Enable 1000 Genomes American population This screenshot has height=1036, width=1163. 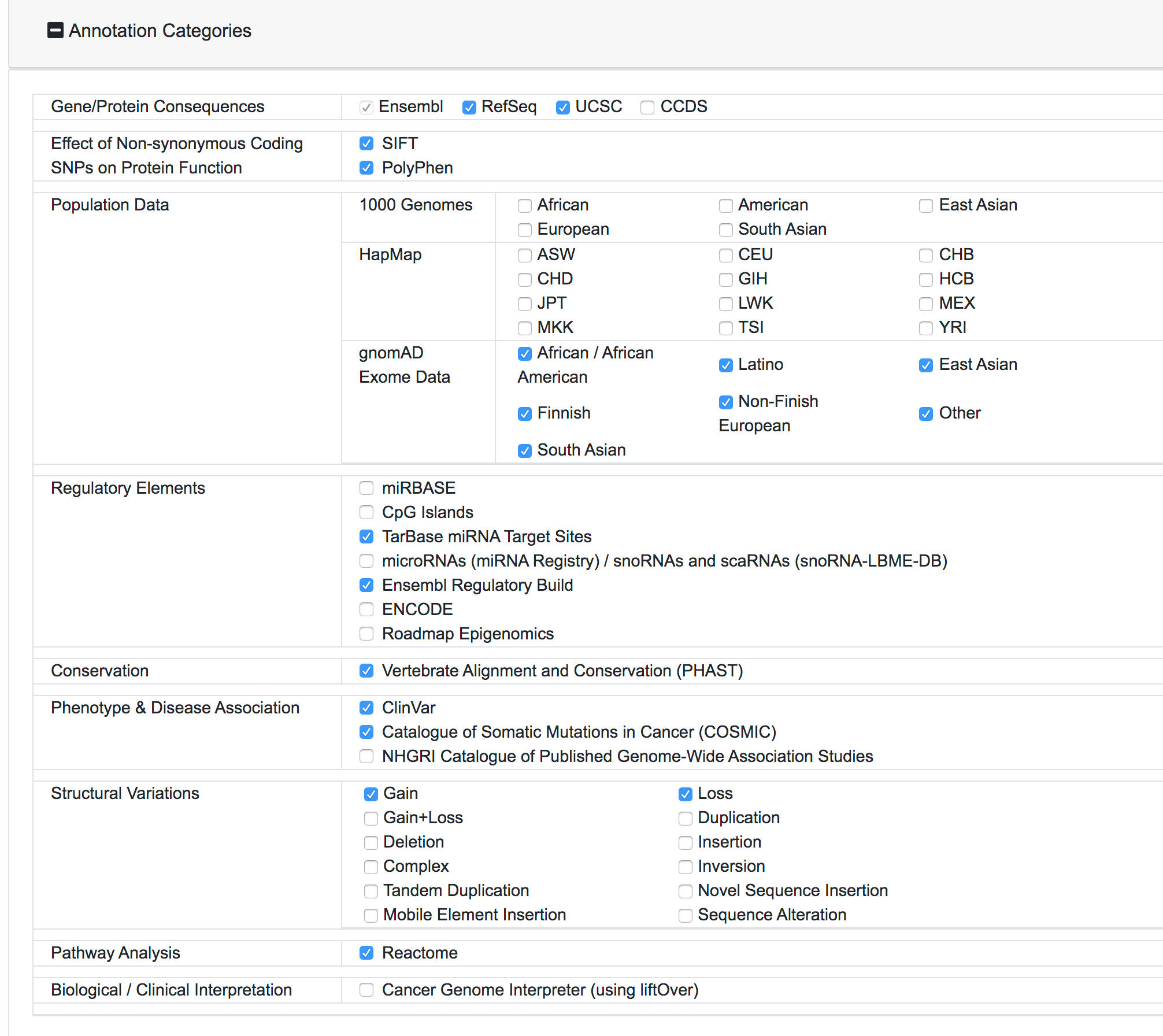726,206
